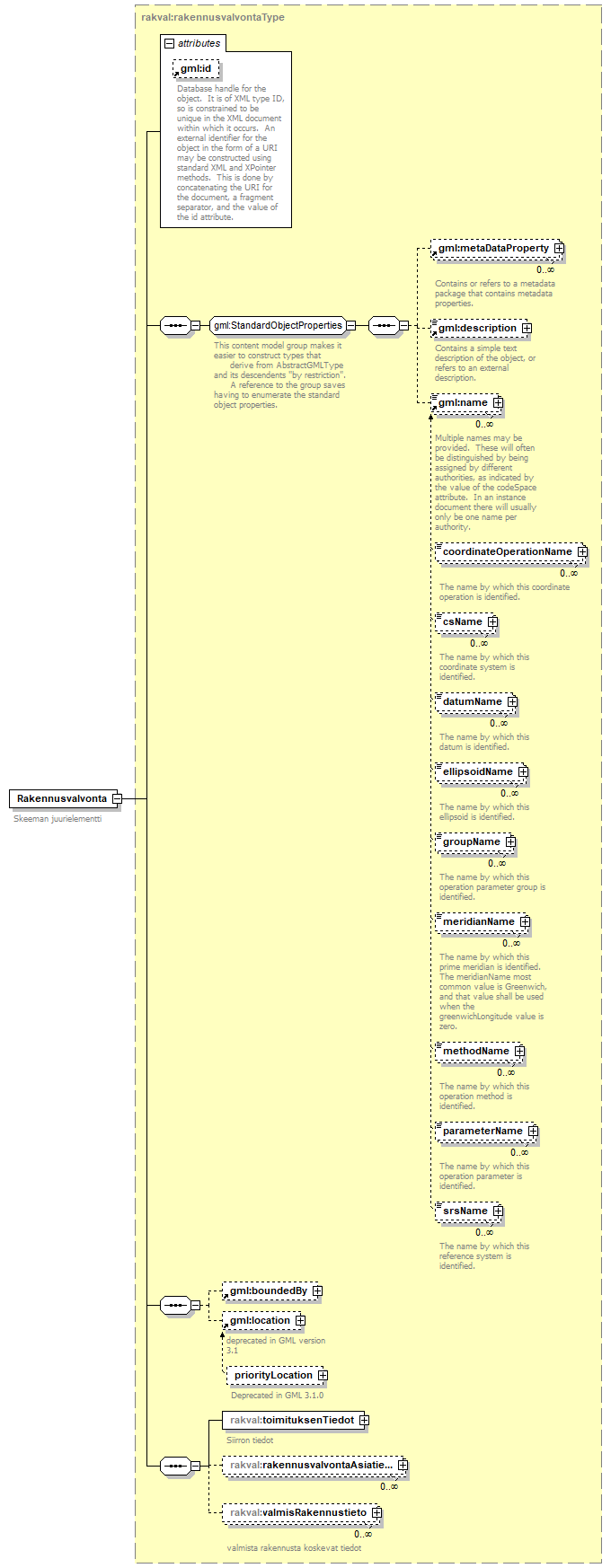Select the gml:id attribute box
611x1568 pixels.
pos(196,68)
